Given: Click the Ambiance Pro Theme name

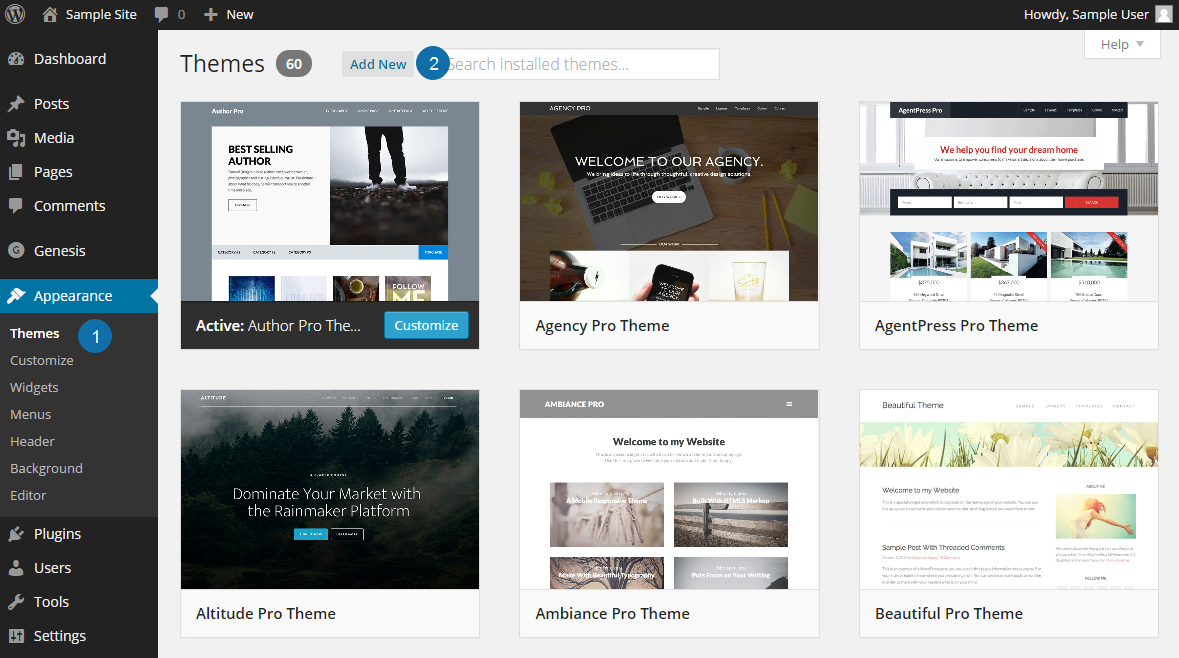Looking at the screenshot, I should [612, 614].
